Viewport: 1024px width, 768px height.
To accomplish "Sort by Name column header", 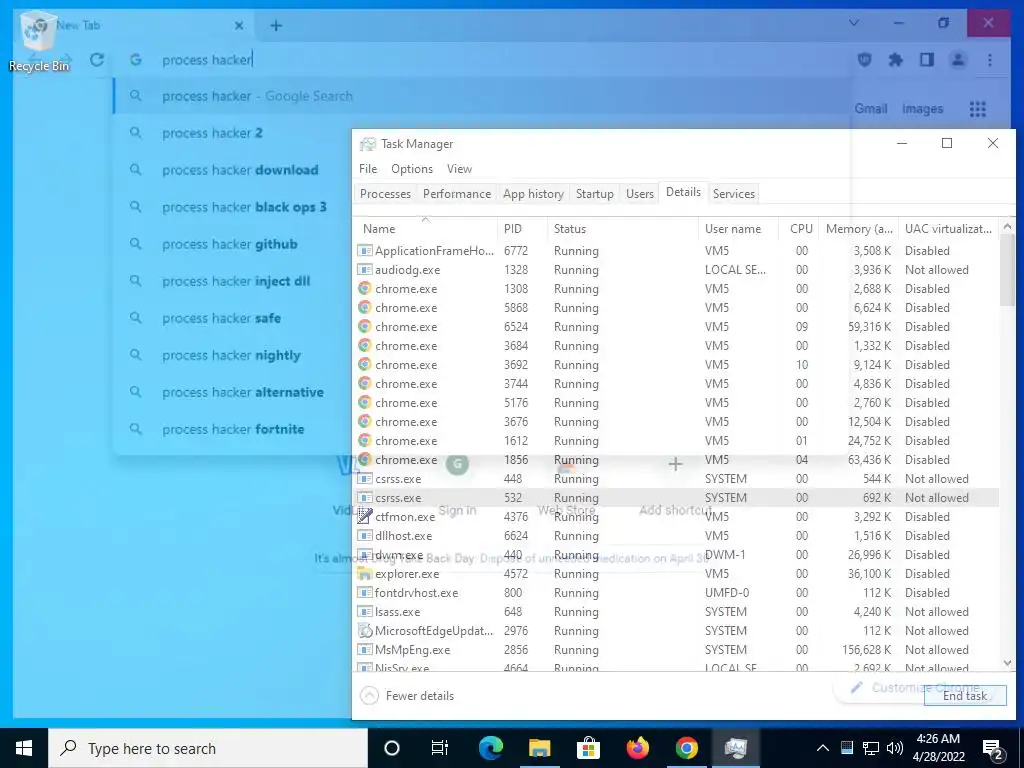I will [426, 229].
